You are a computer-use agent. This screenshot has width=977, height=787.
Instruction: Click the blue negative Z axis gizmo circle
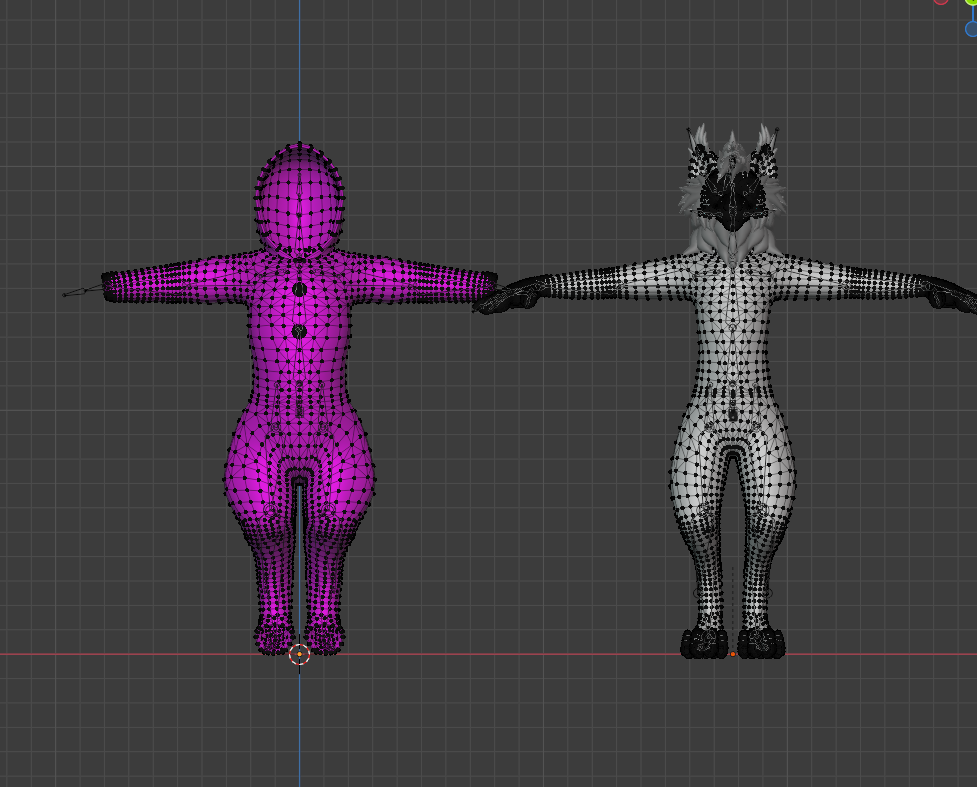click(x=971, y=29)
